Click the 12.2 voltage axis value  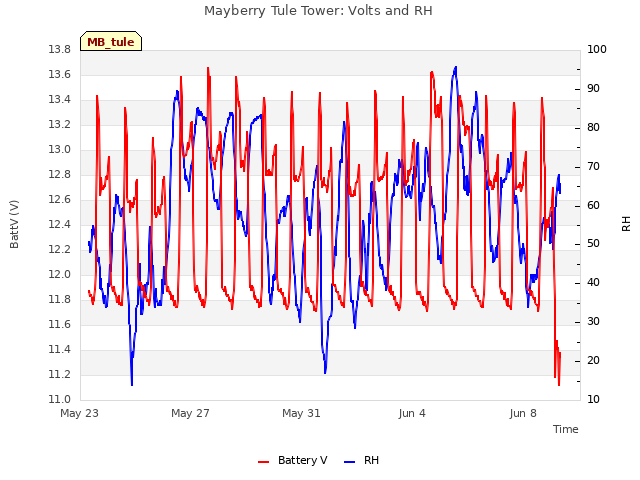60,249
